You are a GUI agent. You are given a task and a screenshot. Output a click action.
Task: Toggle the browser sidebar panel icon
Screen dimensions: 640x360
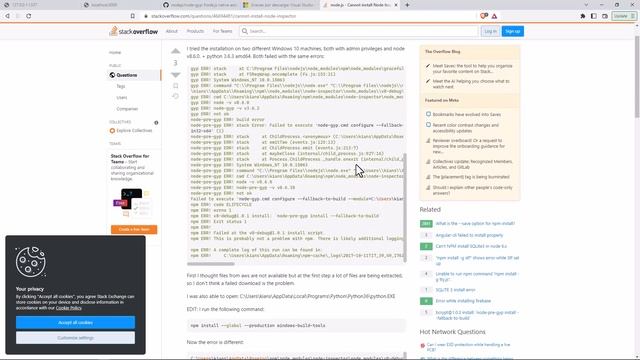(x=593, y=16)
